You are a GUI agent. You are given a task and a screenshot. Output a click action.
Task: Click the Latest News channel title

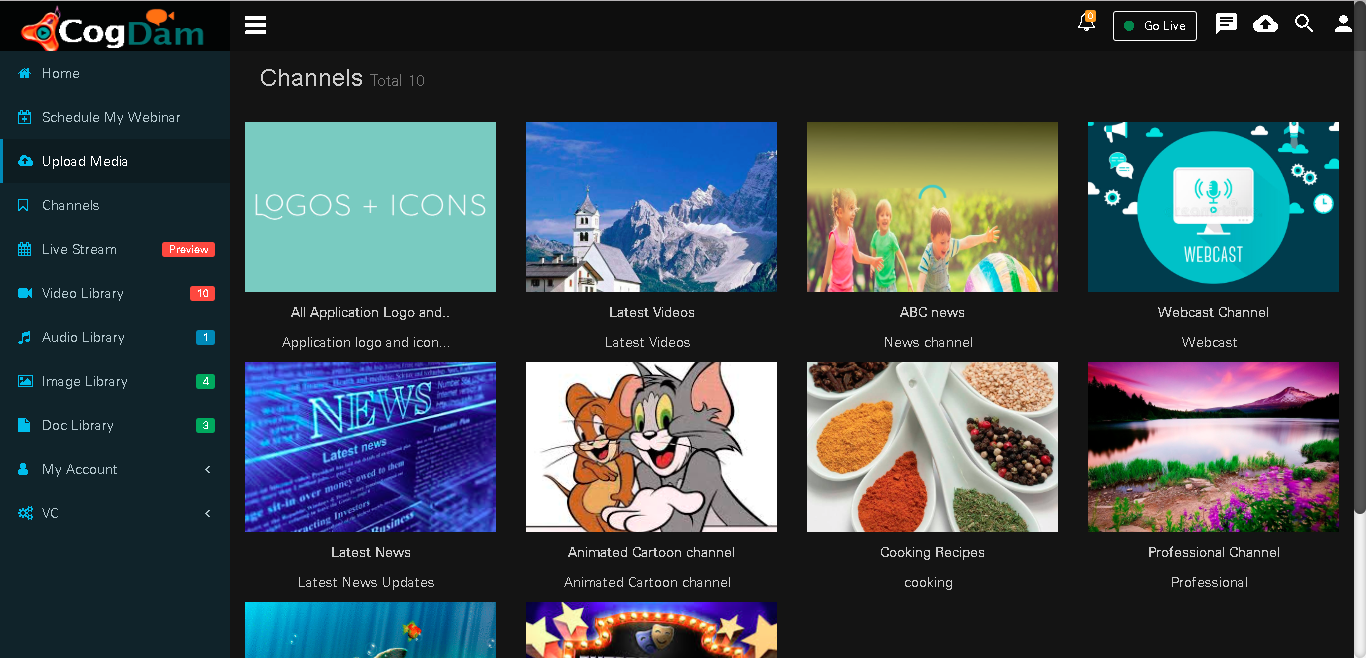tap(370, 552)
